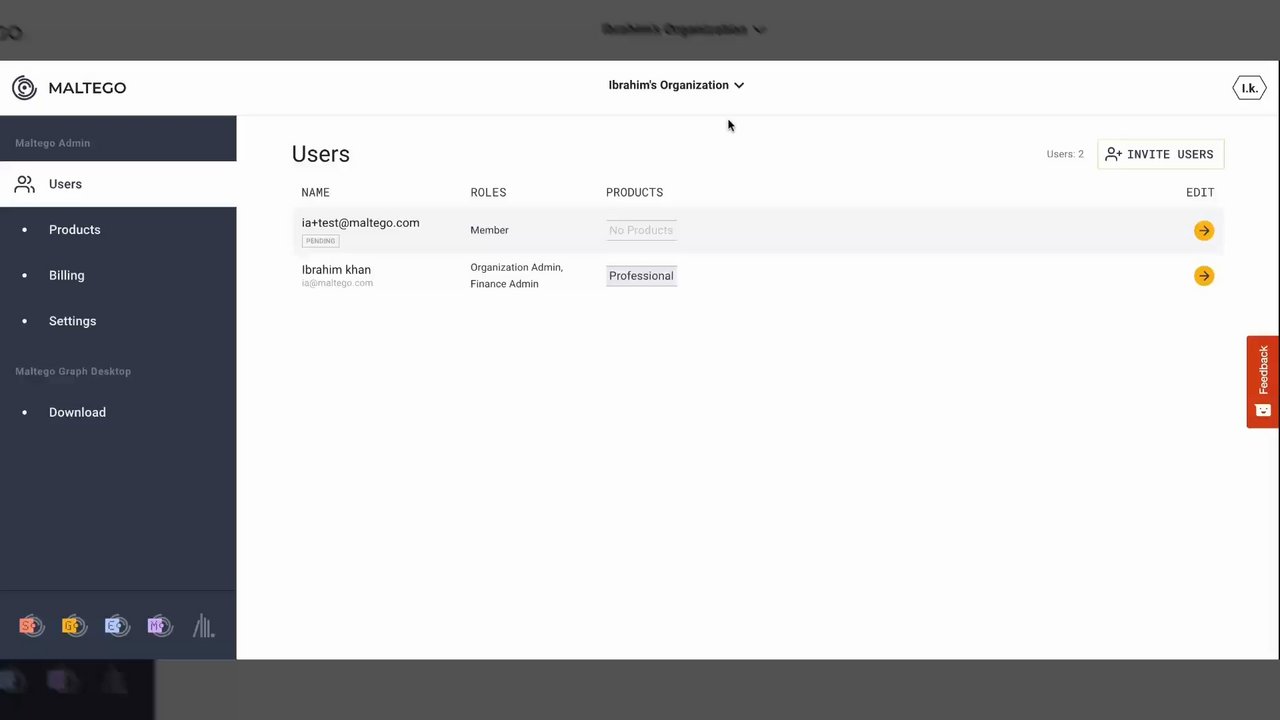Click the EDIT column header
The width and height of the screenshot is (1280, 720).
1200,192
